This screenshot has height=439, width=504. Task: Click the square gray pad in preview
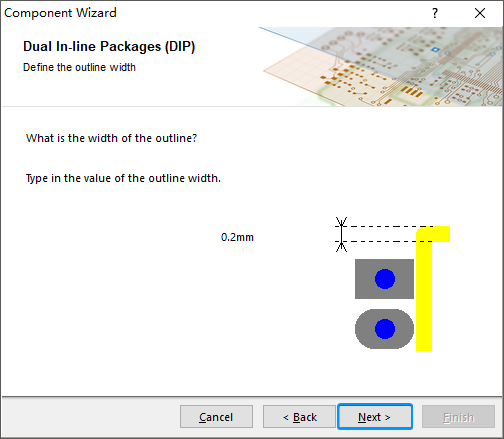pyautogui.click(x=384, y=279)
